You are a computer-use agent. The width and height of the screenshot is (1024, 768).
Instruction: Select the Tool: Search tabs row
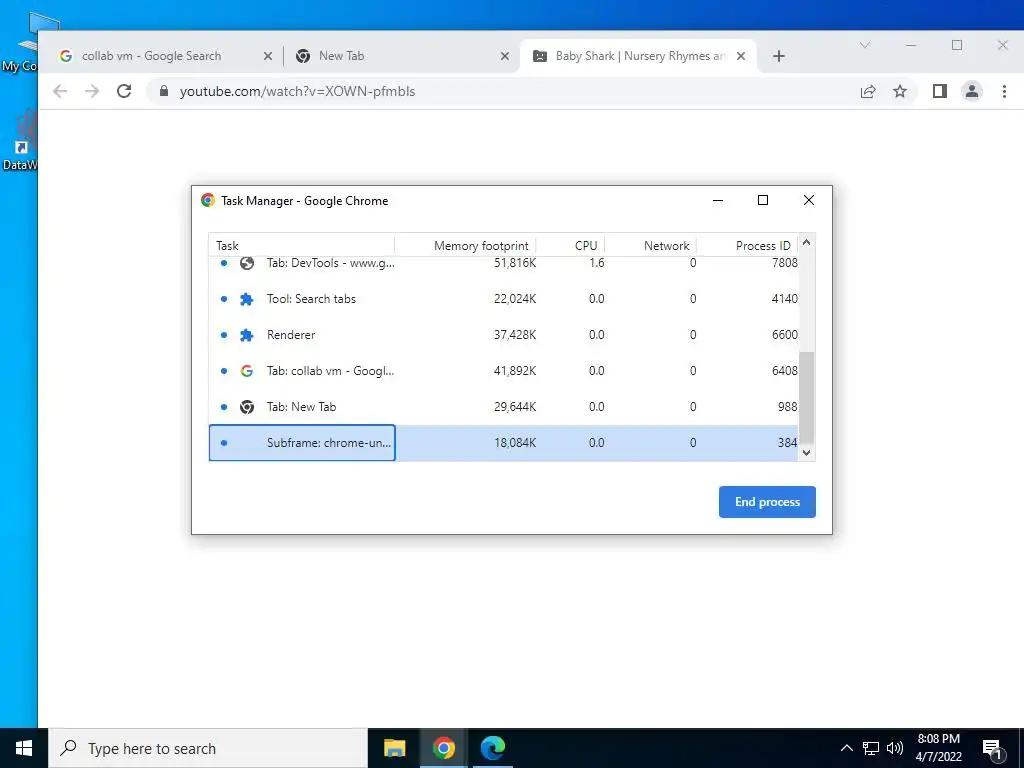[x=503, y=299]
